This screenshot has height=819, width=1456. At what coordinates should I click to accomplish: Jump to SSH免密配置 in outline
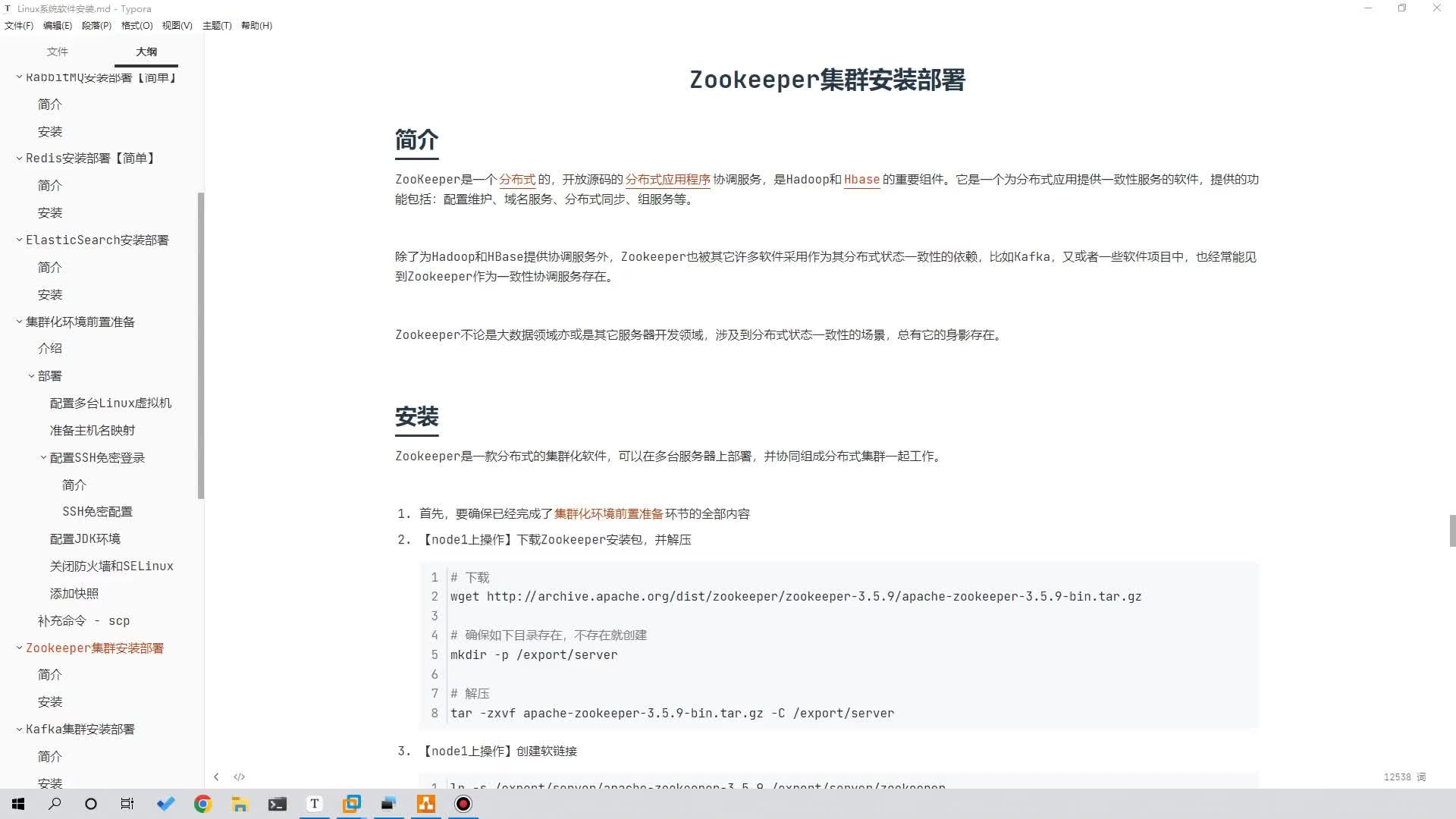(x=97, y=512)
